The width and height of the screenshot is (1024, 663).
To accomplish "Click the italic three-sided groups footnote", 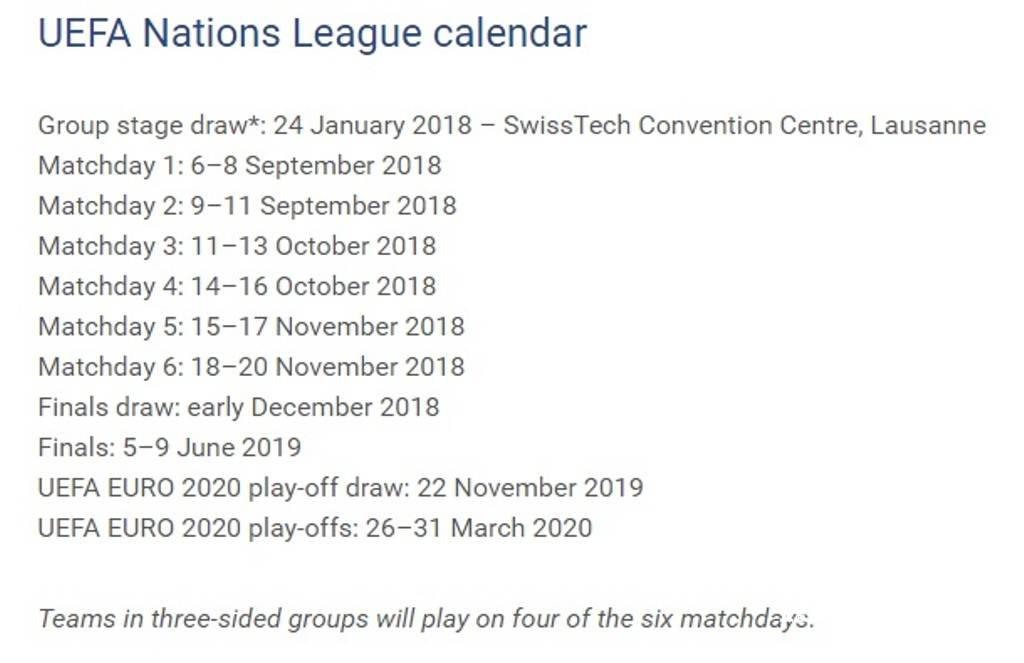I will [x=426, y=619].
